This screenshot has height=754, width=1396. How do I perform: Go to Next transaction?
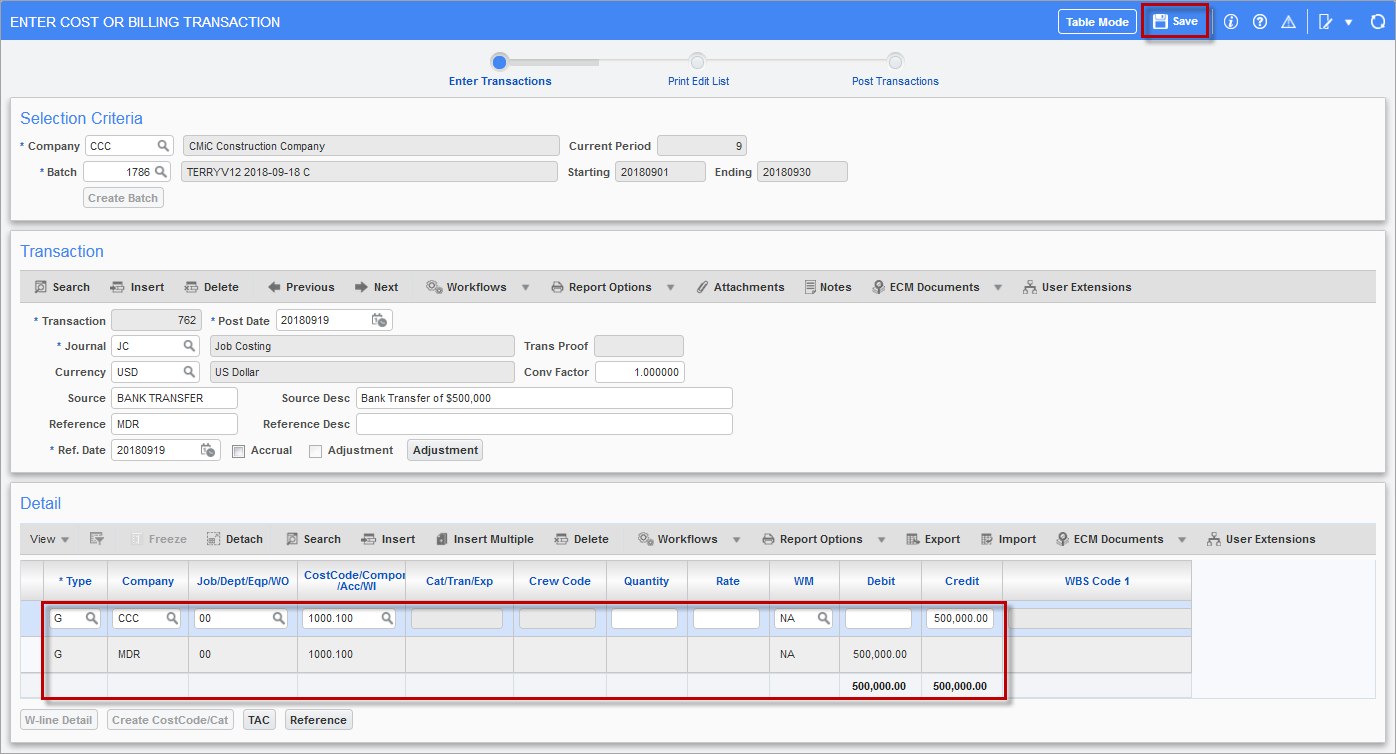pos(376,287)
